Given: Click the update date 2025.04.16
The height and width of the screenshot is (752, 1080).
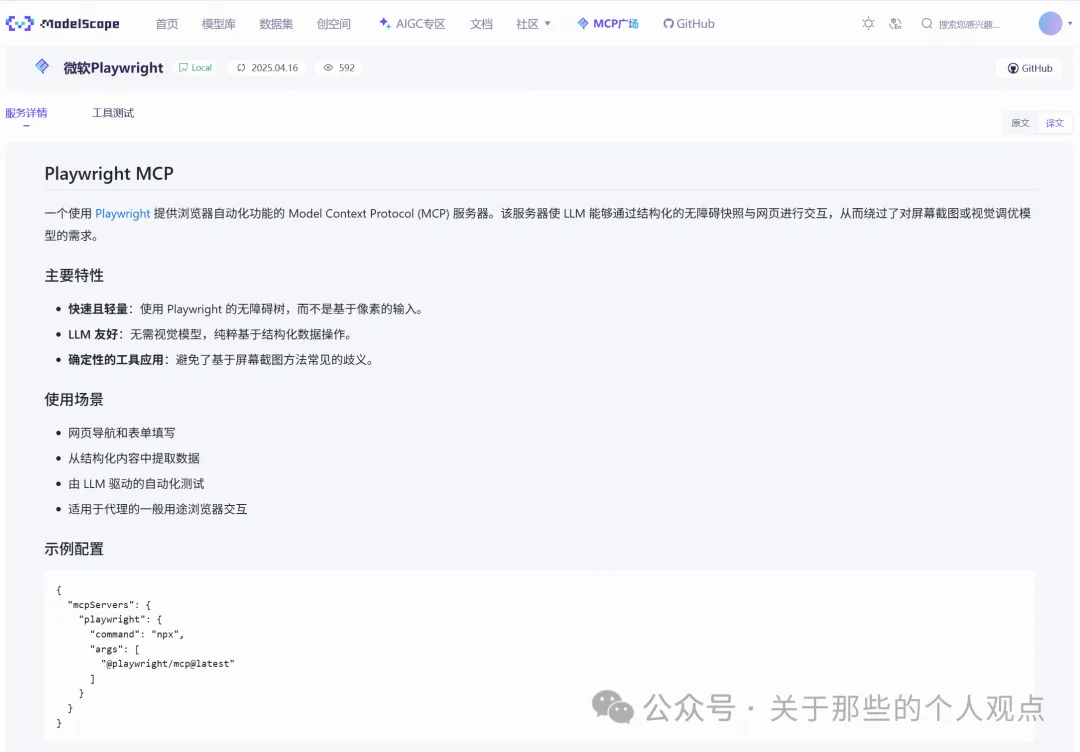Looking at the screenshot, I should click(x=268, y=67).
